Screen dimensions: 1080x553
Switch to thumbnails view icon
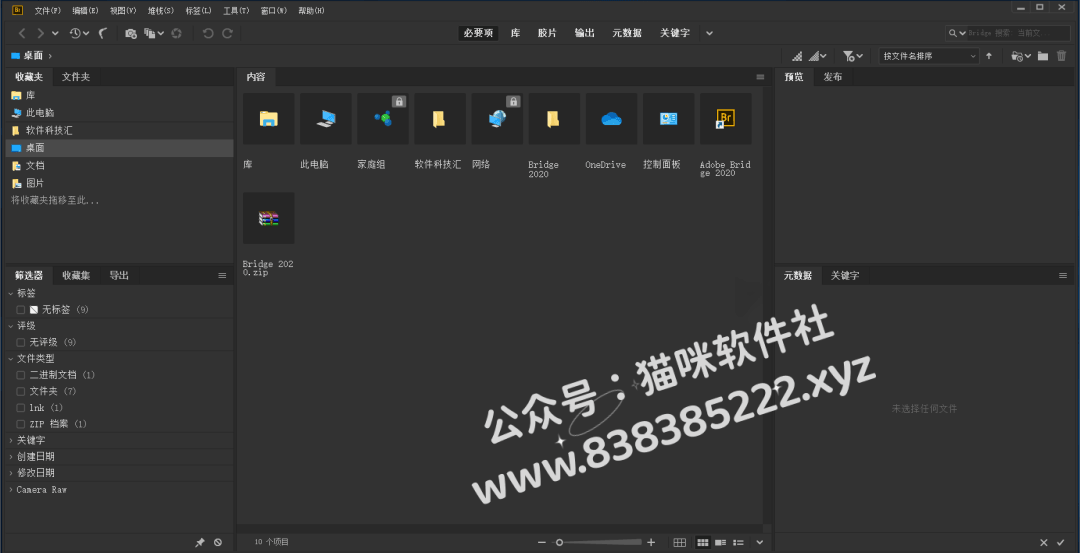pos(703,542)
